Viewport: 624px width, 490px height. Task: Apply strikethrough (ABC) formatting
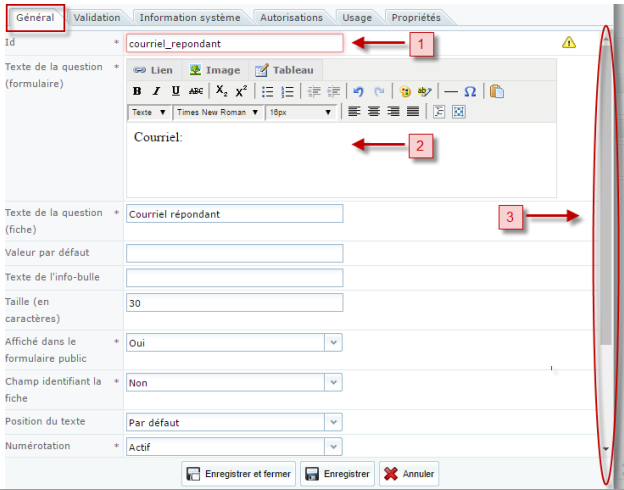196,91
